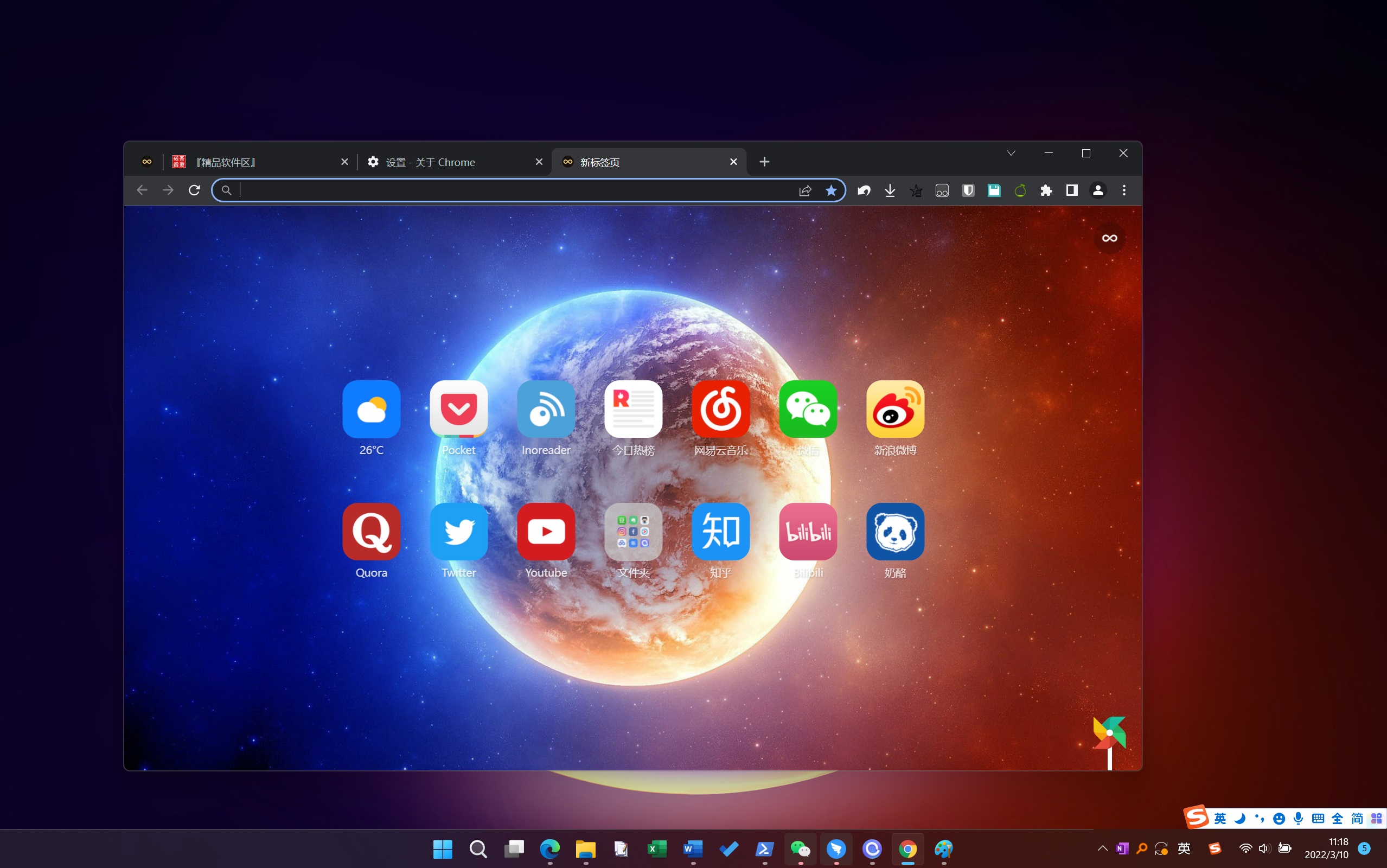The height and width of the screenshot is (868, 1387).
Task: Open the 知乎 shortcut
Action: click(720, 532)
